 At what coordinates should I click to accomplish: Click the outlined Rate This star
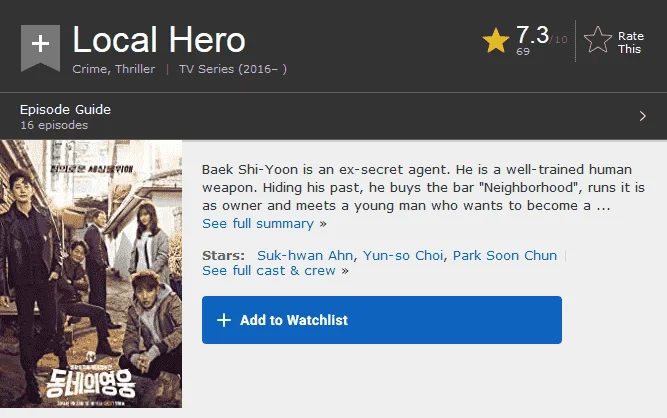click(x=598, y=40)
